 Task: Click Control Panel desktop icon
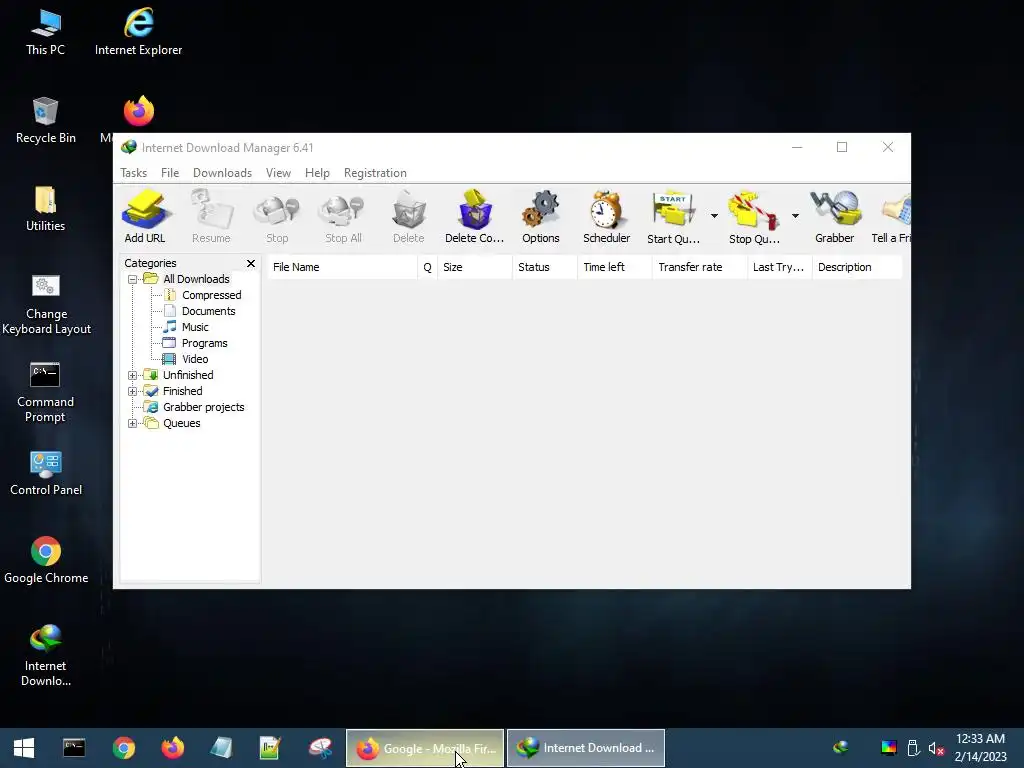[46, 473]
